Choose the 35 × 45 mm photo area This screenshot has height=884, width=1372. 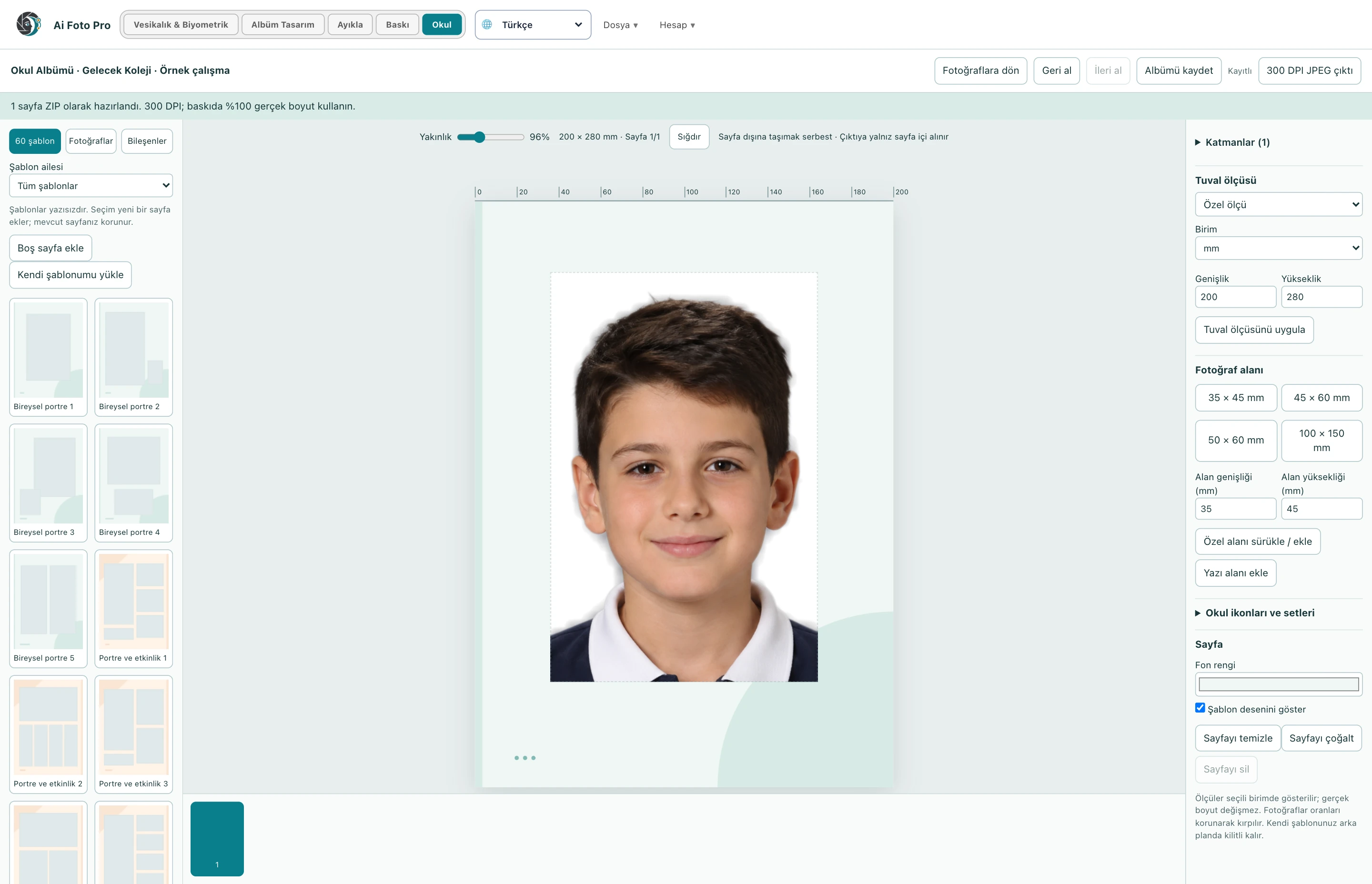click(x=1236, y=398)
